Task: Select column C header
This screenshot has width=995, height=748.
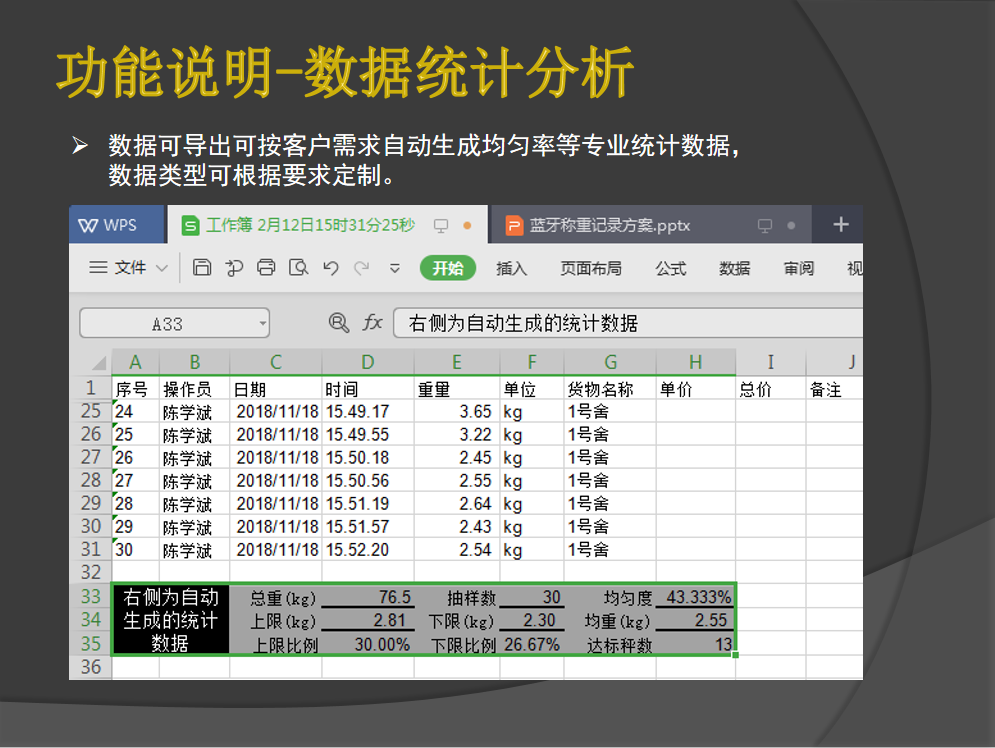Action: pos(275,362)
